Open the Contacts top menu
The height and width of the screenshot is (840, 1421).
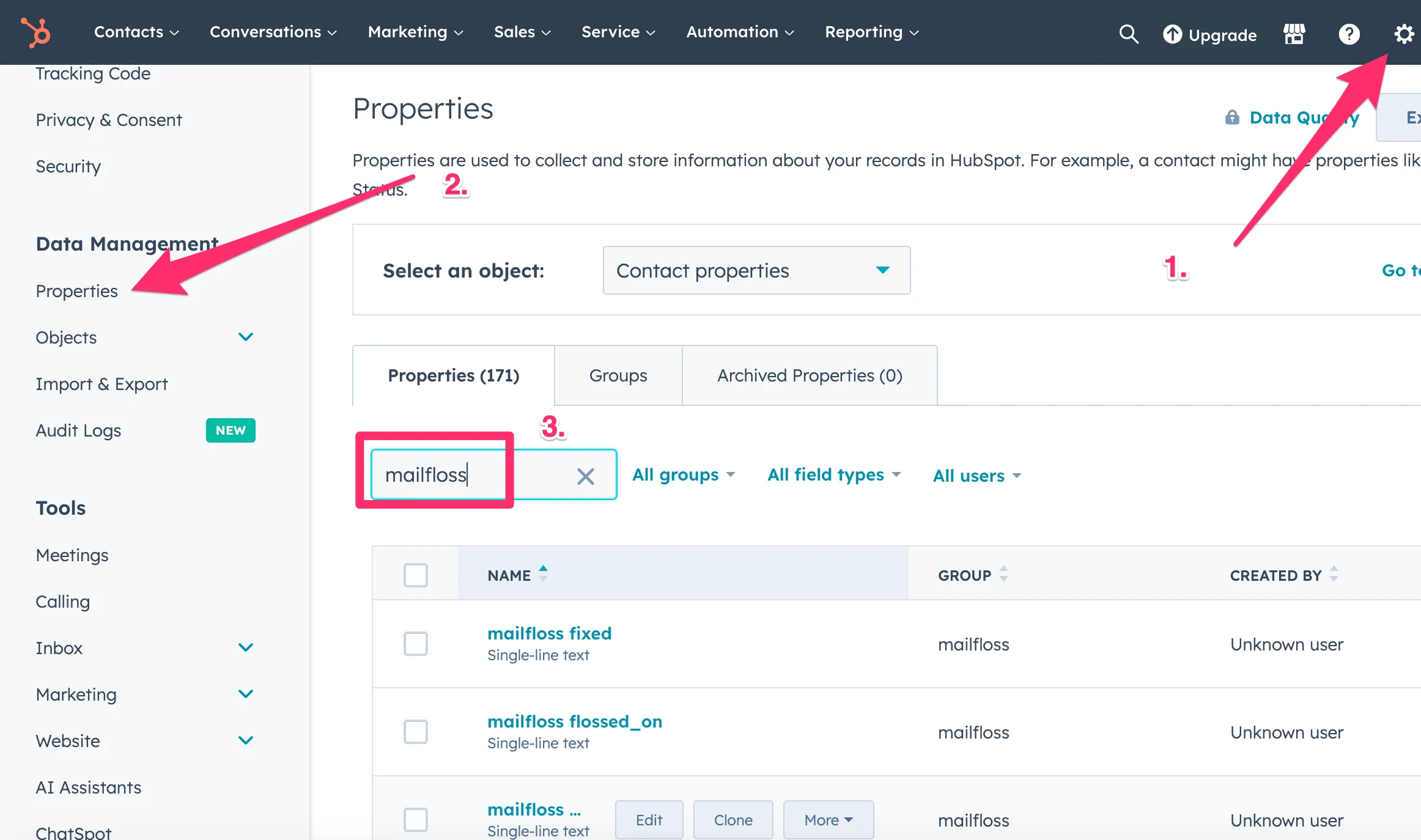click(136, 32)
